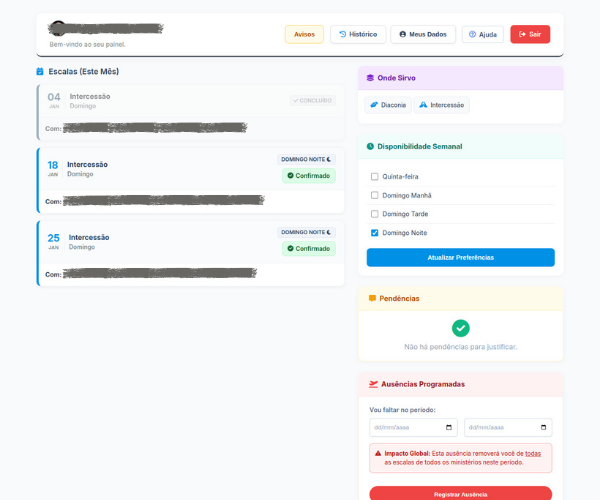Click the warning triangle in Impacto Global notice
Screen dimensions: 600x500
pyautogui.click(x=377, y=453)
